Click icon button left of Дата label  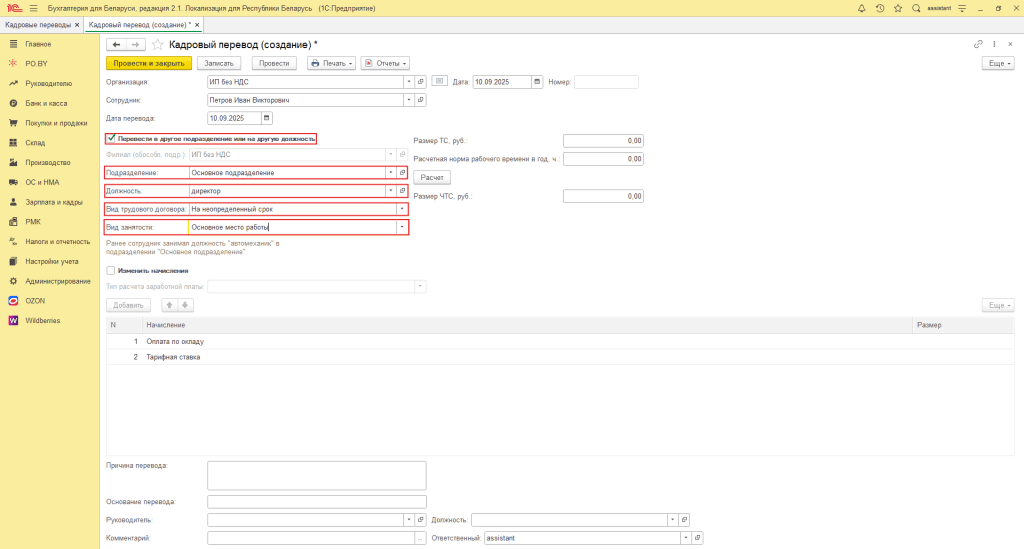(x=440, y=82)
